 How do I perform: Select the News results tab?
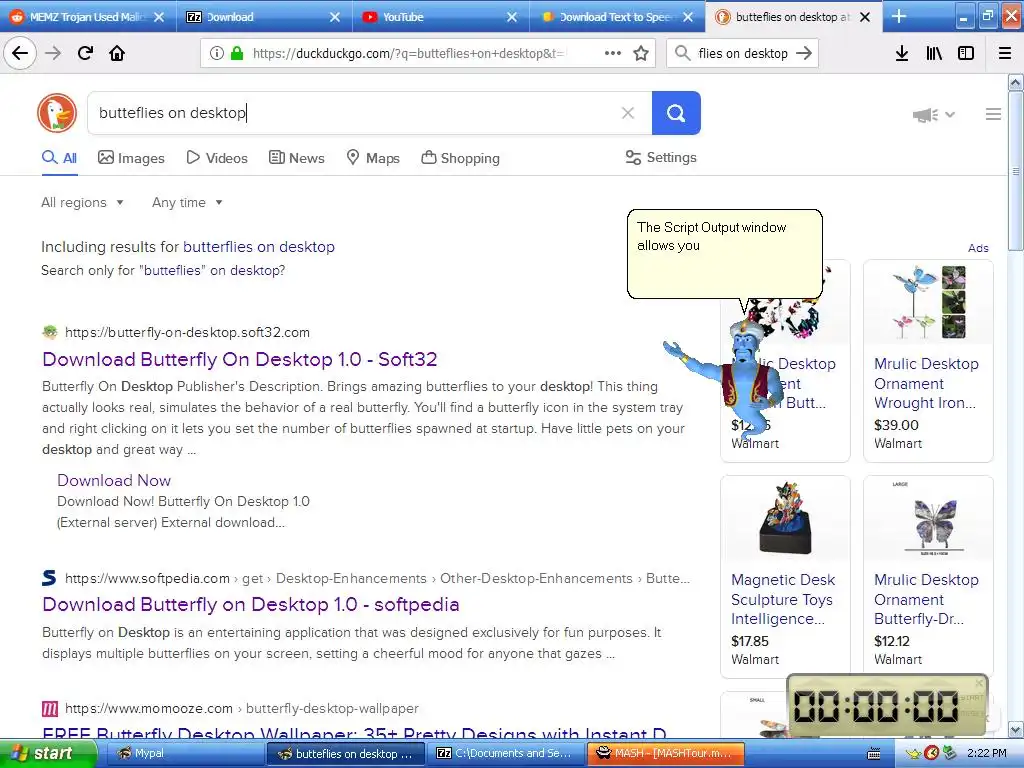(x=296, y=158)
